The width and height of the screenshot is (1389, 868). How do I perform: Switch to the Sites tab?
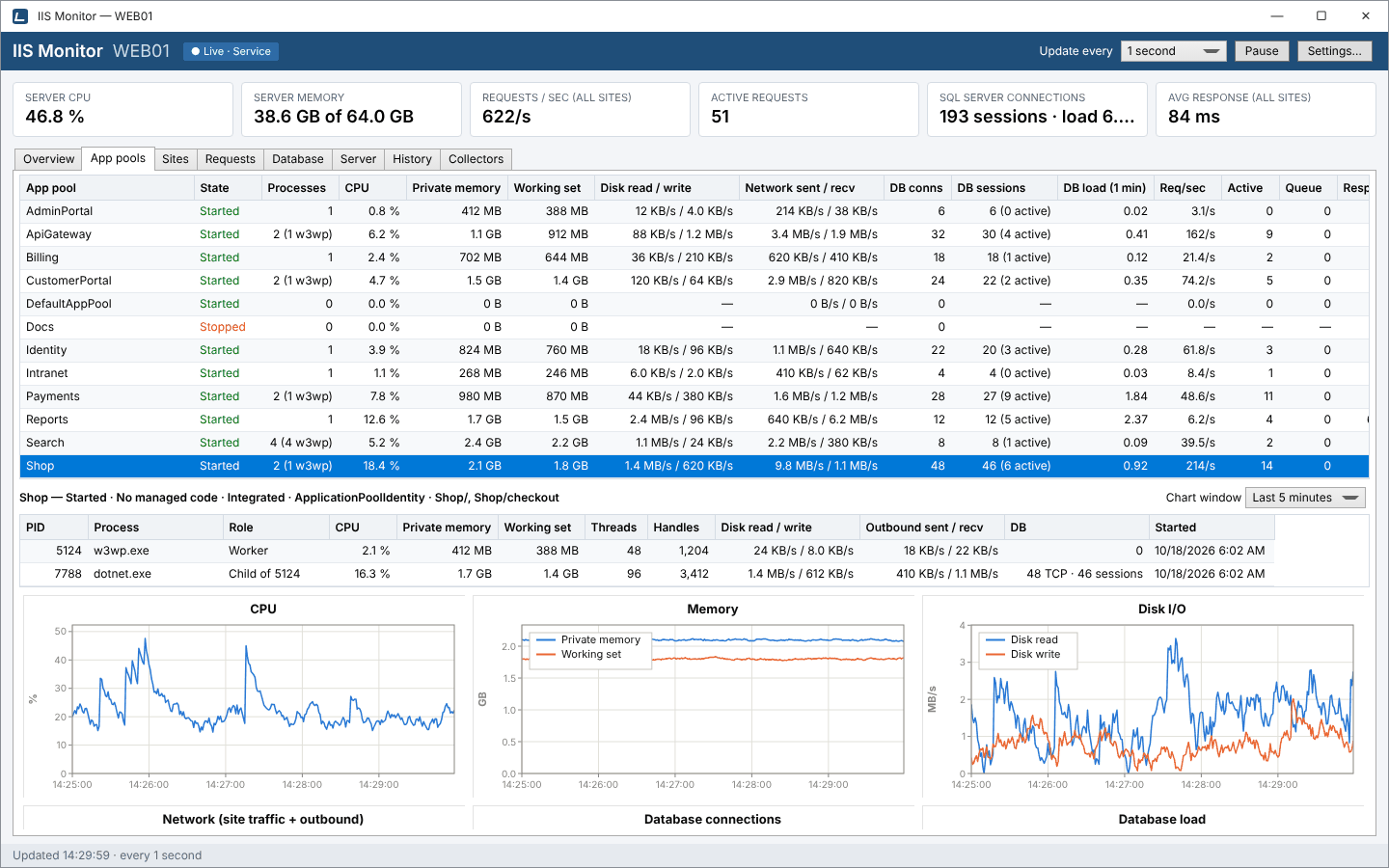pos(176,159)
